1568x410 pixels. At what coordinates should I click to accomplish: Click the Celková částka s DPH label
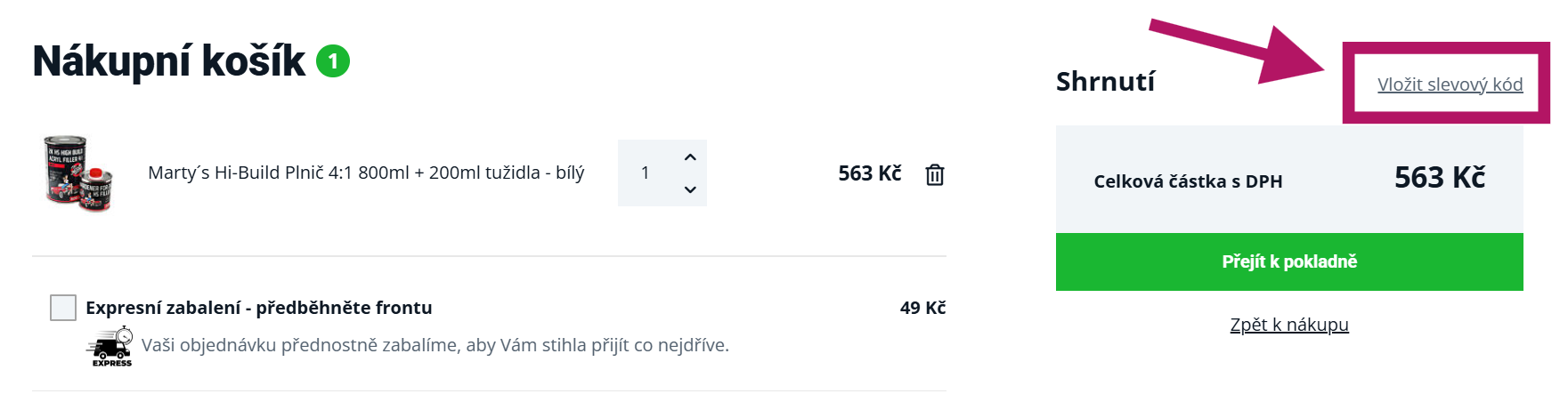pos(1188,181)
